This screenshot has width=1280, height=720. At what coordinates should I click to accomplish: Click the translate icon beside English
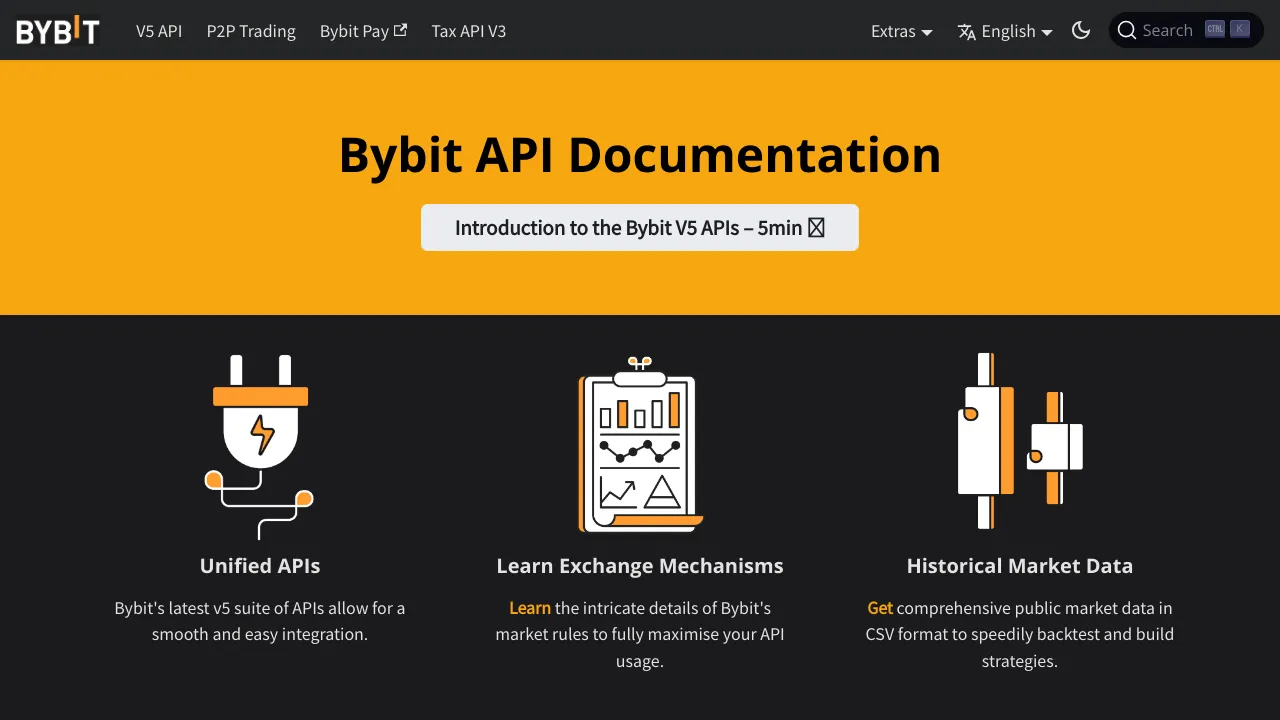coord(967,31)
